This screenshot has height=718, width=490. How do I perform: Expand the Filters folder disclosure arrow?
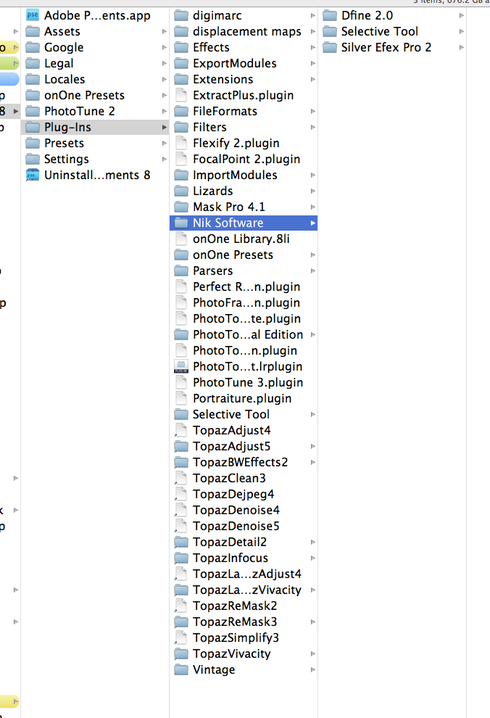coord(313,127)
